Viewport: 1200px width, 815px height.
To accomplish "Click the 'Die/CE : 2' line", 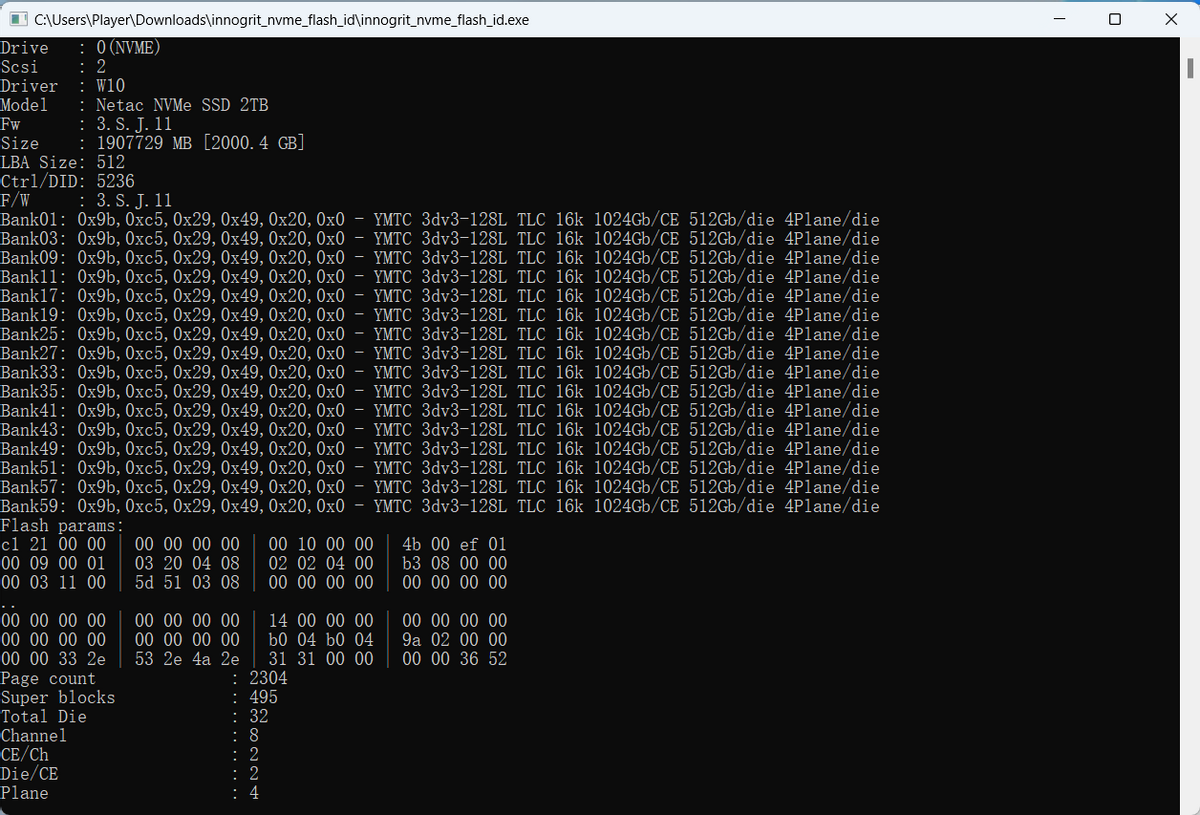I will pos(130,773).
